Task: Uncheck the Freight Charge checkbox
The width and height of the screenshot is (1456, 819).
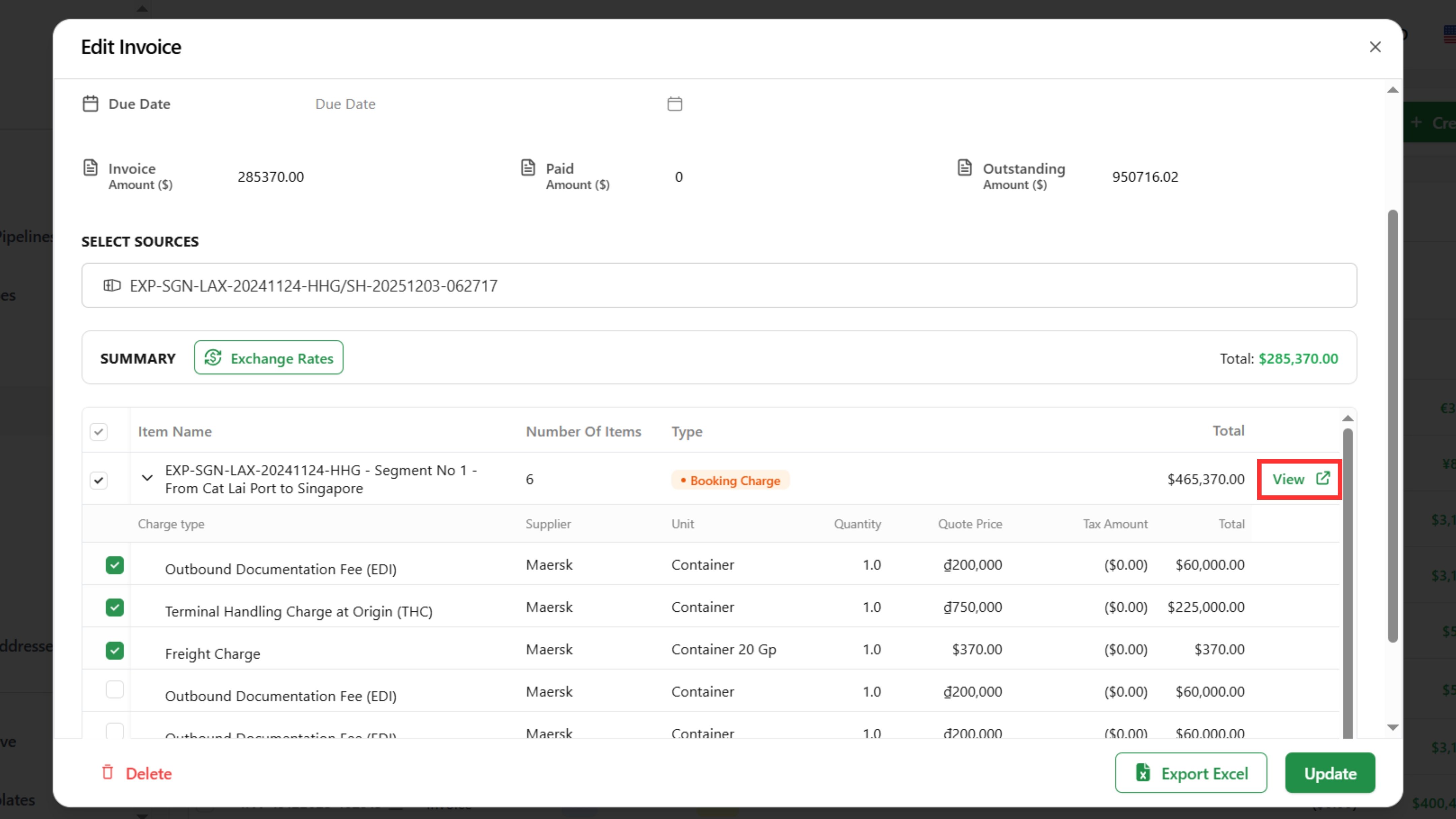Action: click(115, 650)
